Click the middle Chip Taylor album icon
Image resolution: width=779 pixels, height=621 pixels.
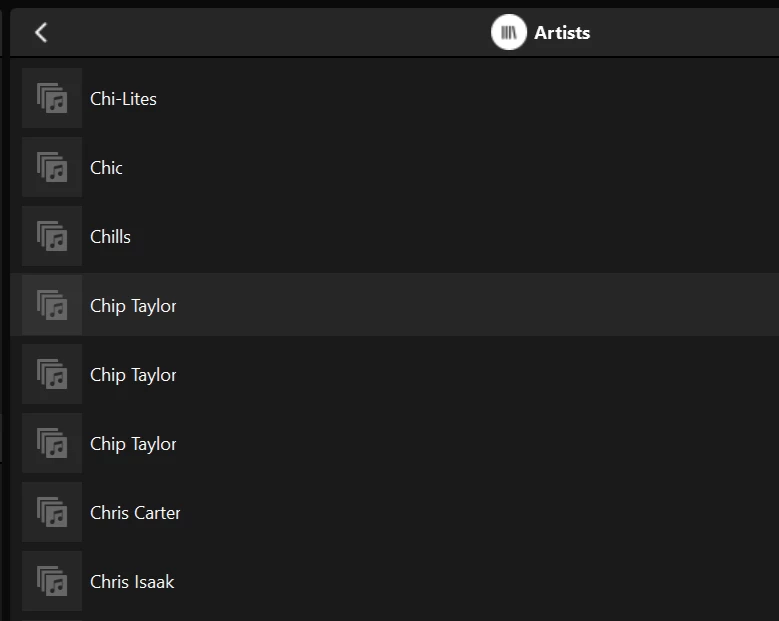(x=52, y=375)
